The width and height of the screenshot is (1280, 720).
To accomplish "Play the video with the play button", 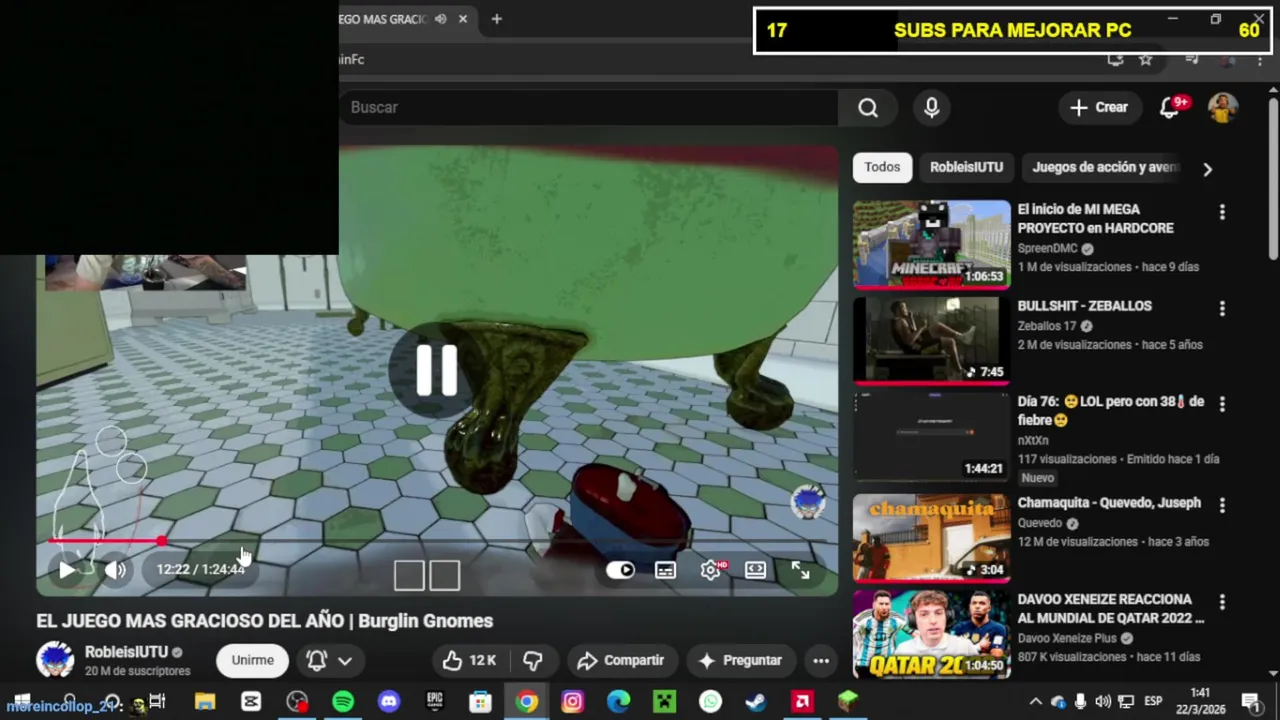I will click(66, 570).
